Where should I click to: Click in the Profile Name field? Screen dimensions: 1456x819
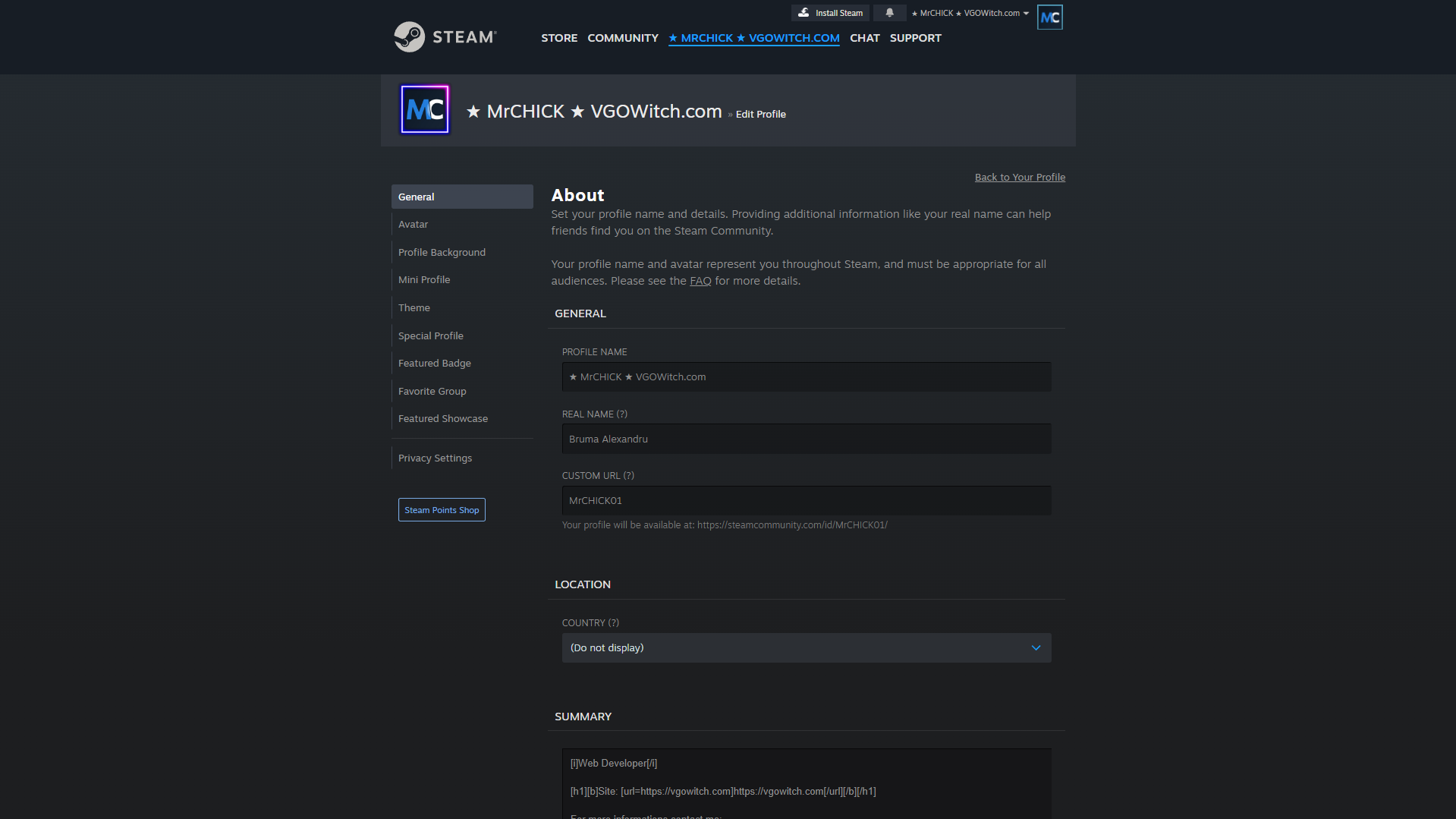pyautogui.click(x=807, y=376)
